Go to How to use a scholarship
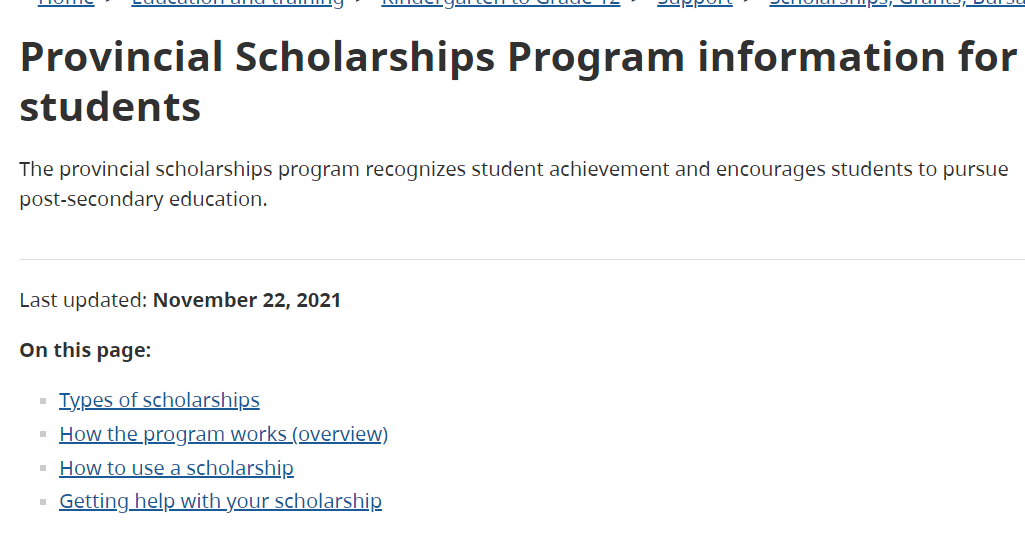The height and width of the screenshot is (536, 1025). 176,468
